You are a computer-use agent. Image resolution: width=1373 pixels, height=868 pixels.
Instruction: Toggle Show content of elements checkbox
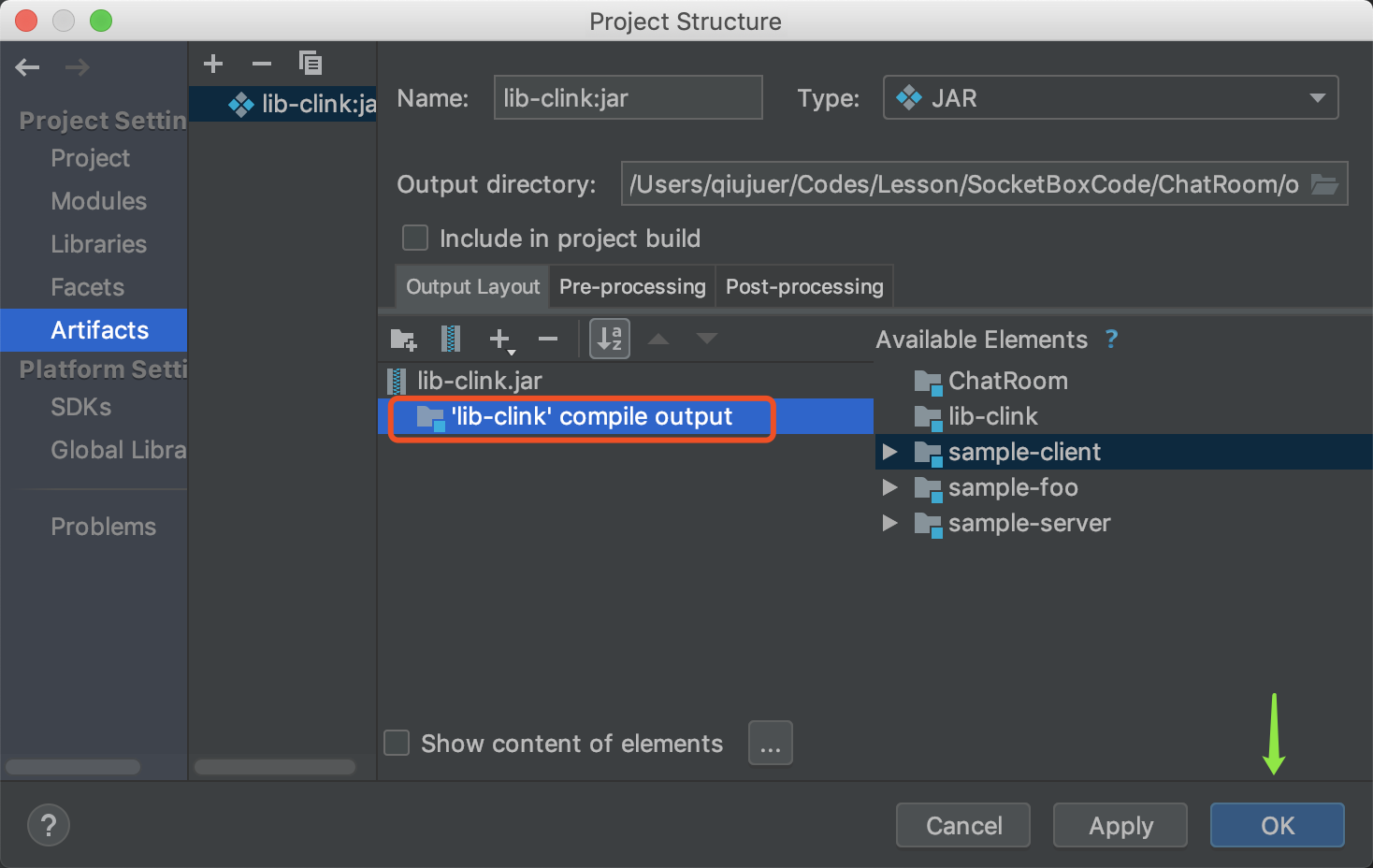tap(397, 744)
